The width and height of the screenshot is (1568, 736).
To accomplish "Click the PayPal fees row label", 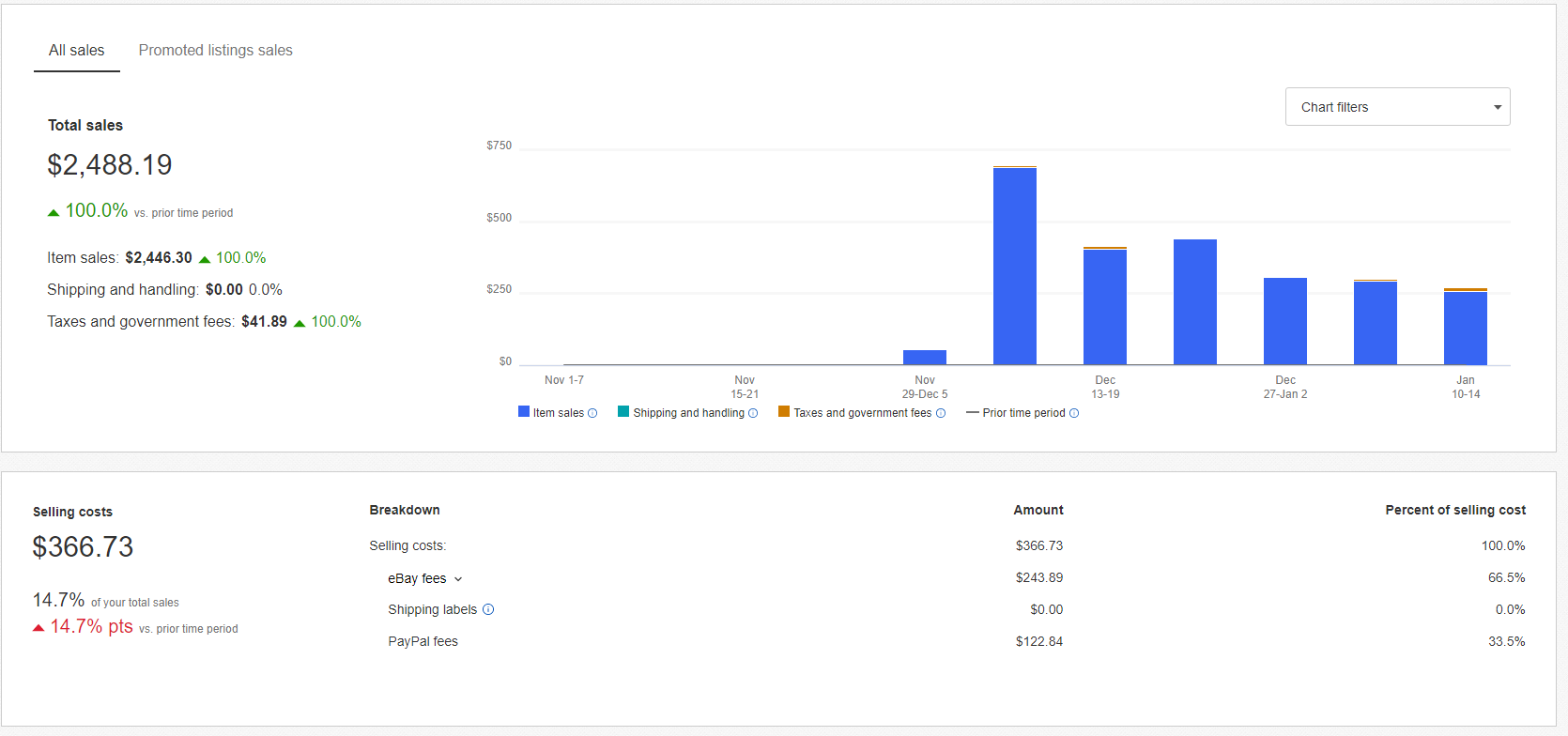I will [x=423, y=641].
